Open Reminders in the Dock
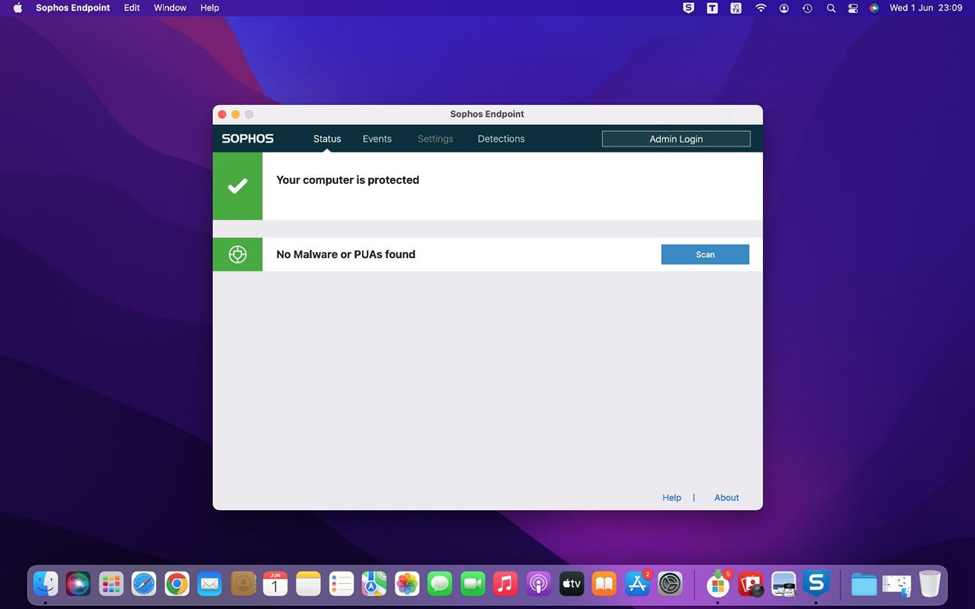The height and width of the screenshot is (609, 975). point(341,584)
